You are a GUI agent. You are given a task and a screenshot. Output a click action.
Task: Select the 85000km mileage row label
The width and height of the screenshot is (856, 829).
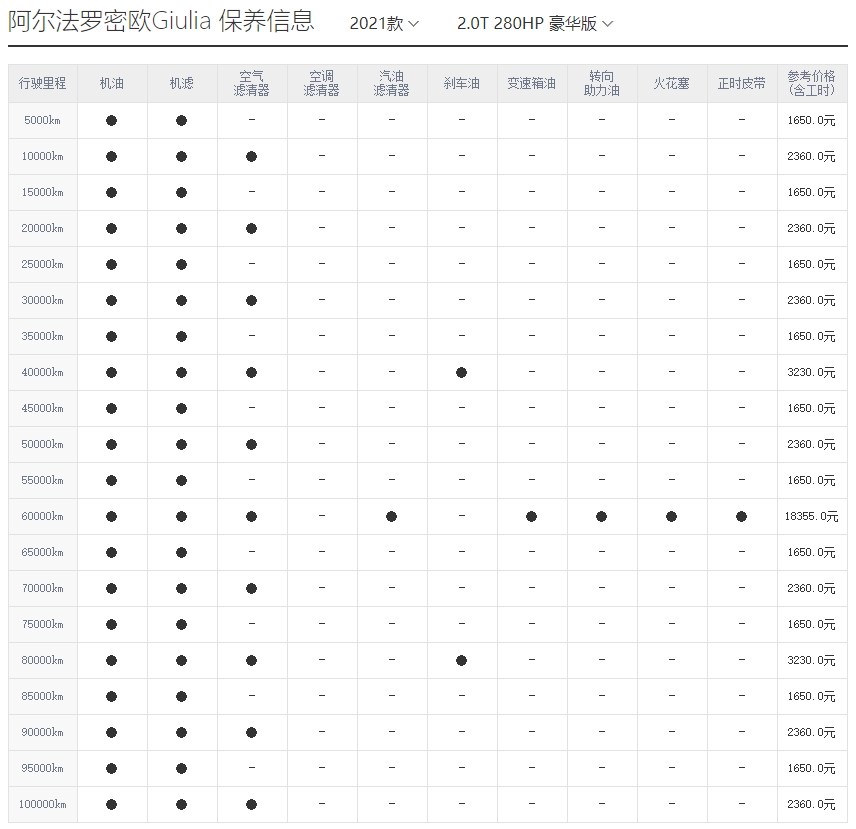point(43,697)
